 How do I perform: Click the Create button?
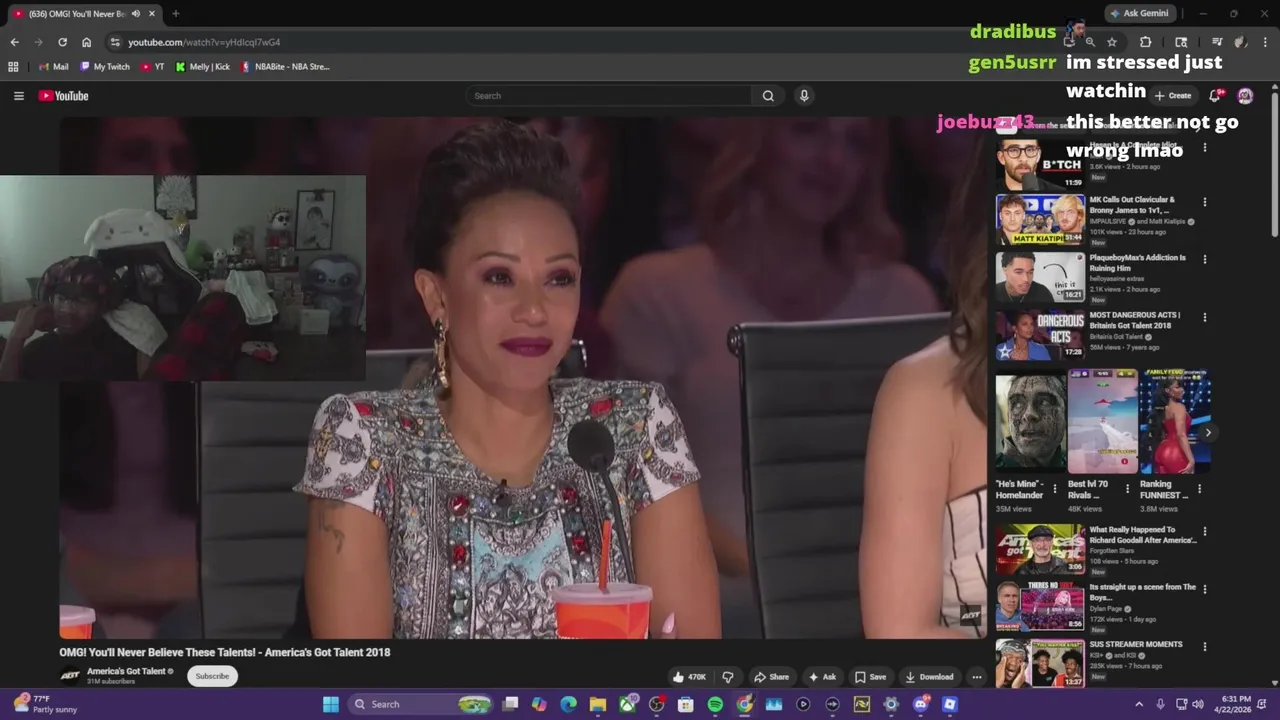(1173, 96)
